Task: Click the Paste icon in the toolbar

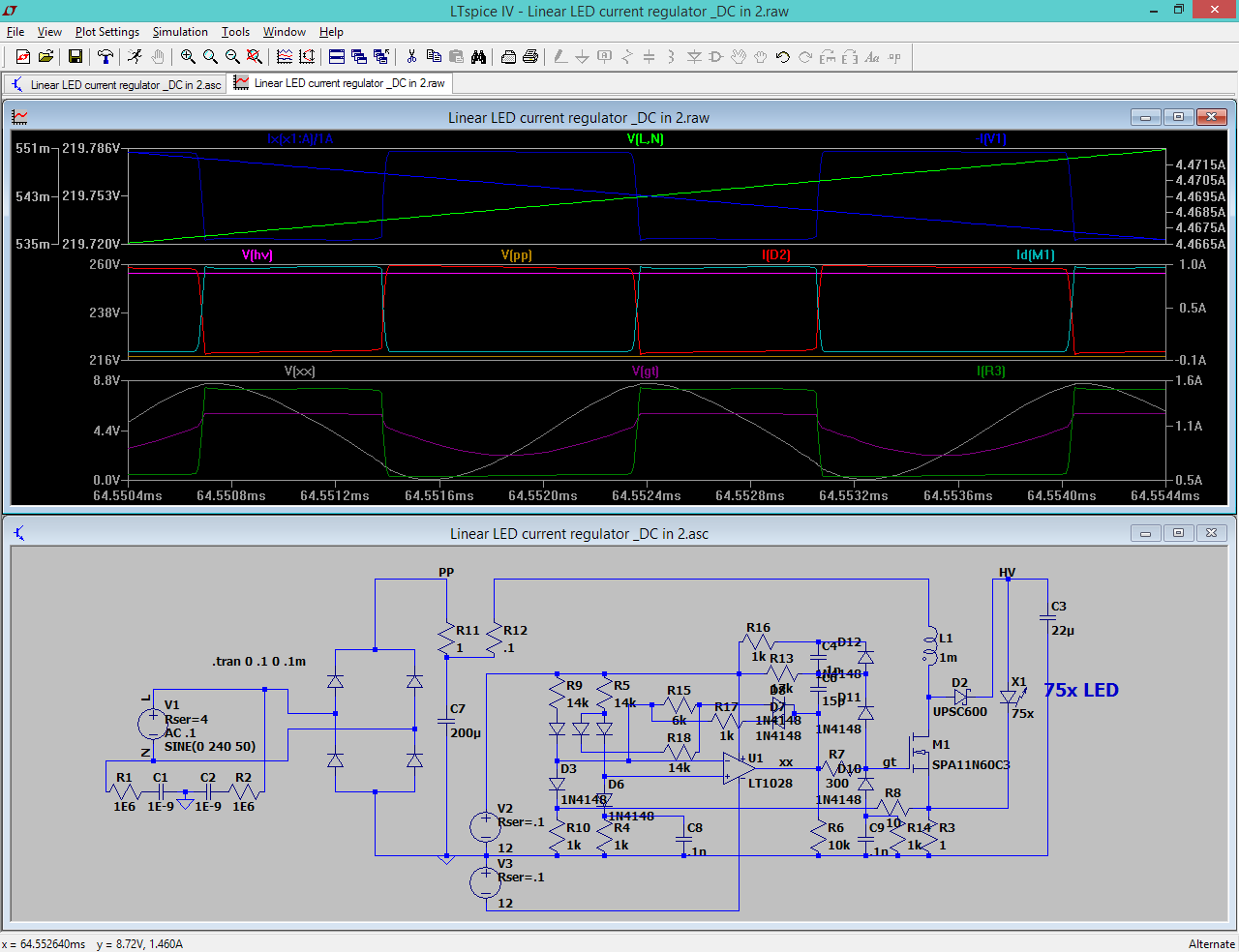Action: 456,57
